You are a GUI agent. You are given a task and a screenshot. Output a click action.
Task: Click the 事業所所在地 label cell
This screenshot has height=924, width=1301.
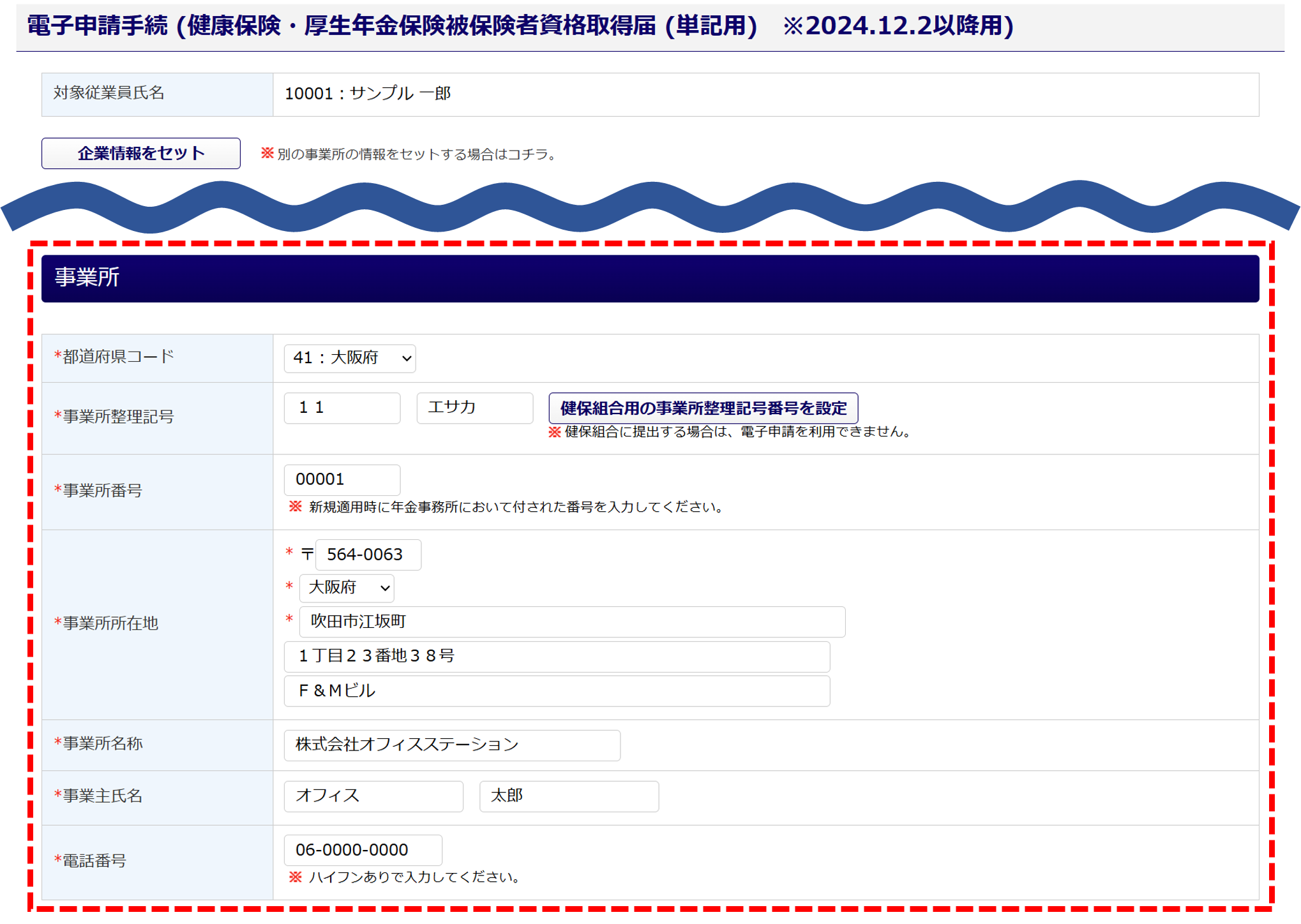157,623
